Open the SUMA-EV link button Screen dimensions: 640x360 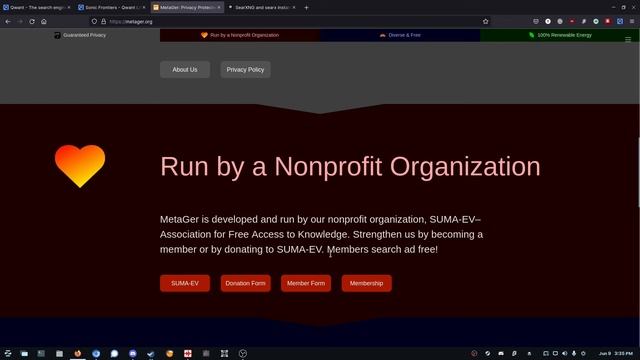click(x=185, y=283)
